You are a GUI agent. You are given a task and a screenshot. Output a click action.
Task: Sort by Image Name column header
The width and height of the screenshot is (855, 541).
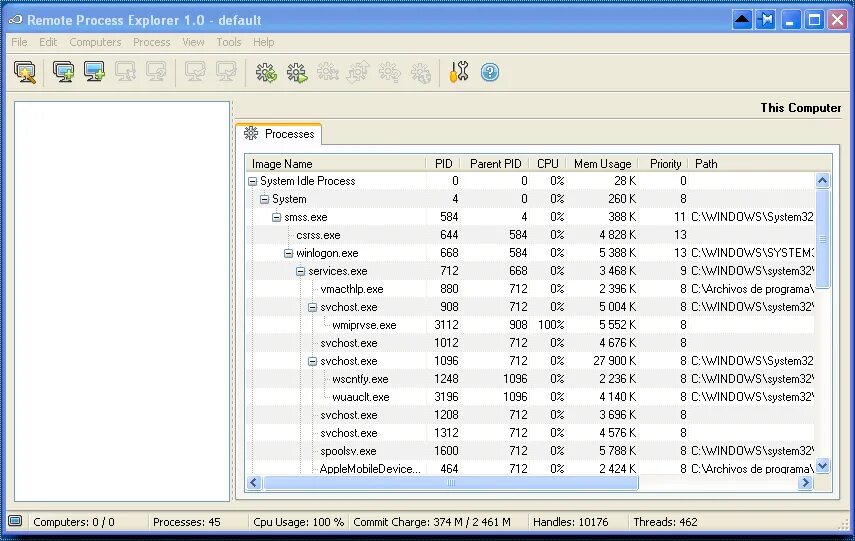pyautogui.click(x=336, y=164)
